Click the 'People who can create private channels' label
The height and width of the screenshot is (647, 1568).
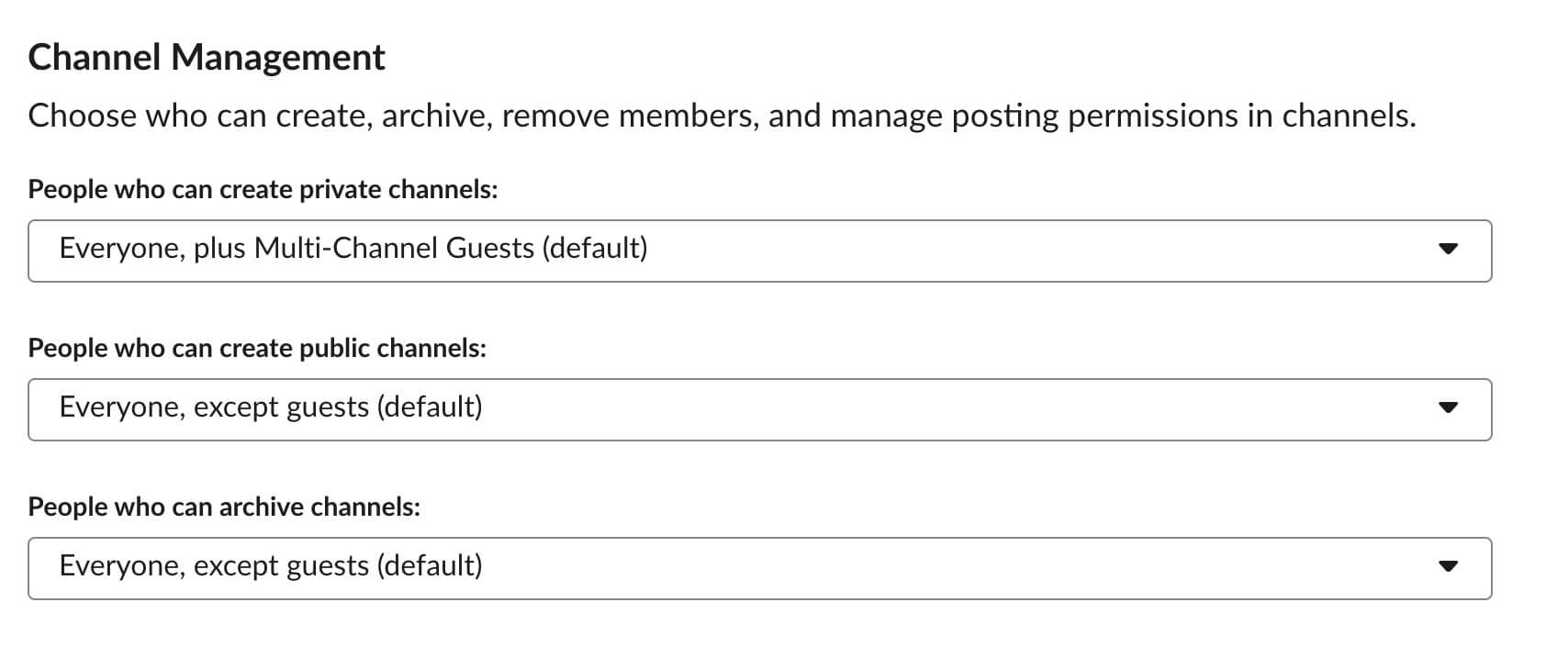[263, 189]
